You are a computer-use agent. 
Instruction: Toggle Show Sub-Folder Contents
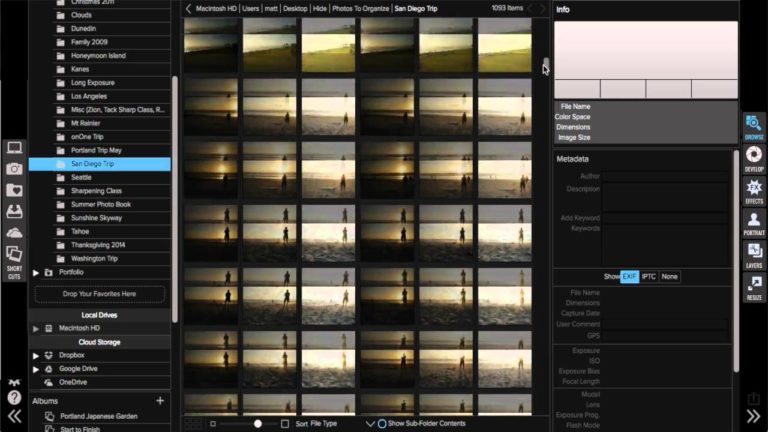[x=382, y=424]
